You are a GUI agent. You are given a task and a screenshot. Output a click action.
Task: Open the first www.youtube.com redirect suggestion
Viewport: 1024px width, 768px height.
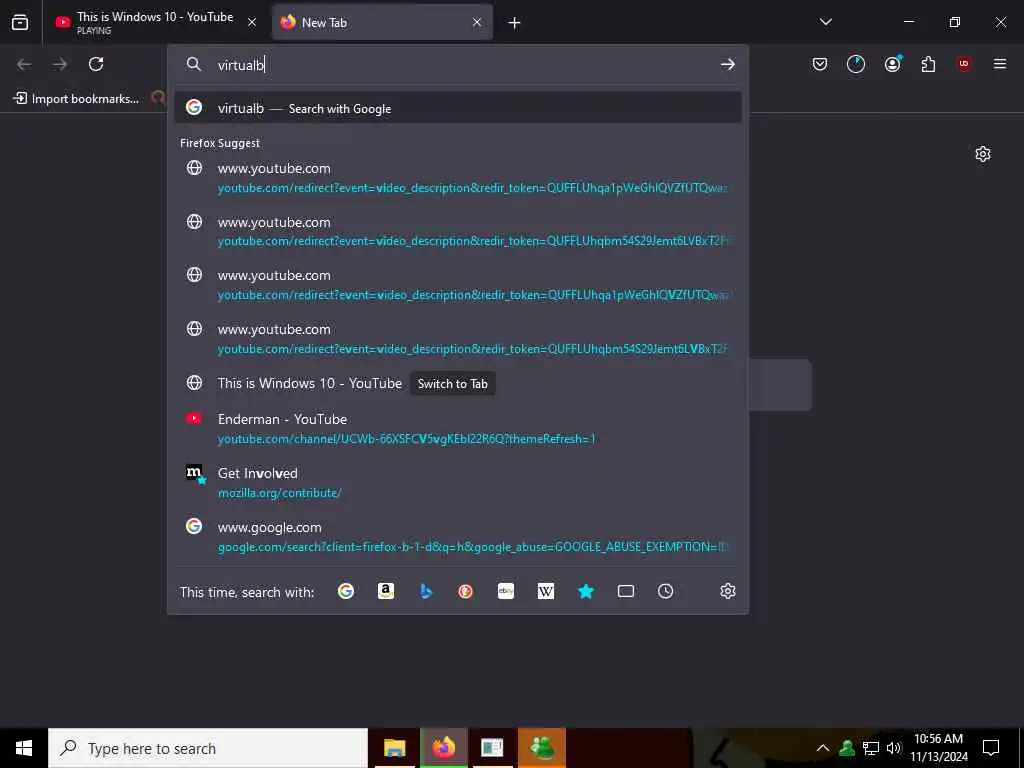pos(458,178)
